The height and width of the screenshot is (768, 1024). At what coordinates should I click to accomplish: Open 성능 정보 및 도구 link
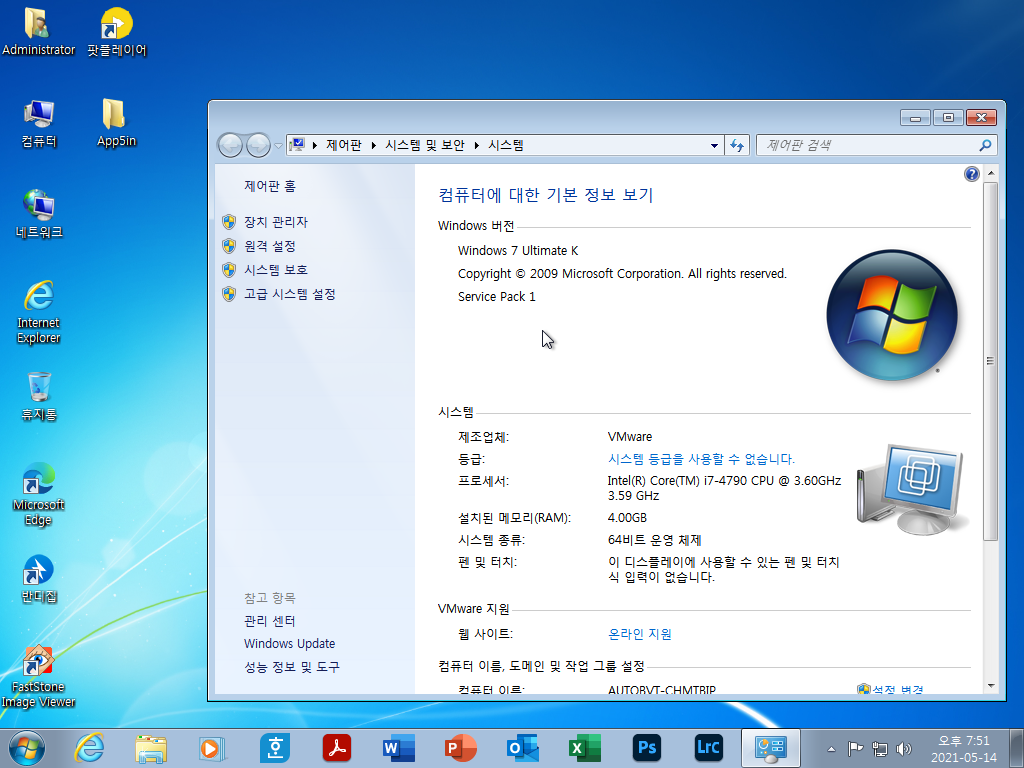pos(291,667)
